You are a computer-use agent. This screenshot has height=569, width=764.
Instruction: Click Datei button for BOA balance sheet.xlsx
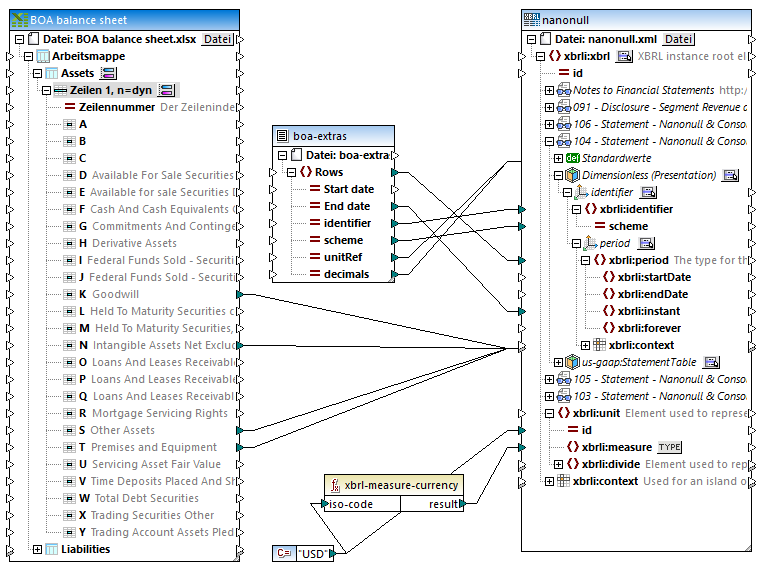[x=217, y=39]
